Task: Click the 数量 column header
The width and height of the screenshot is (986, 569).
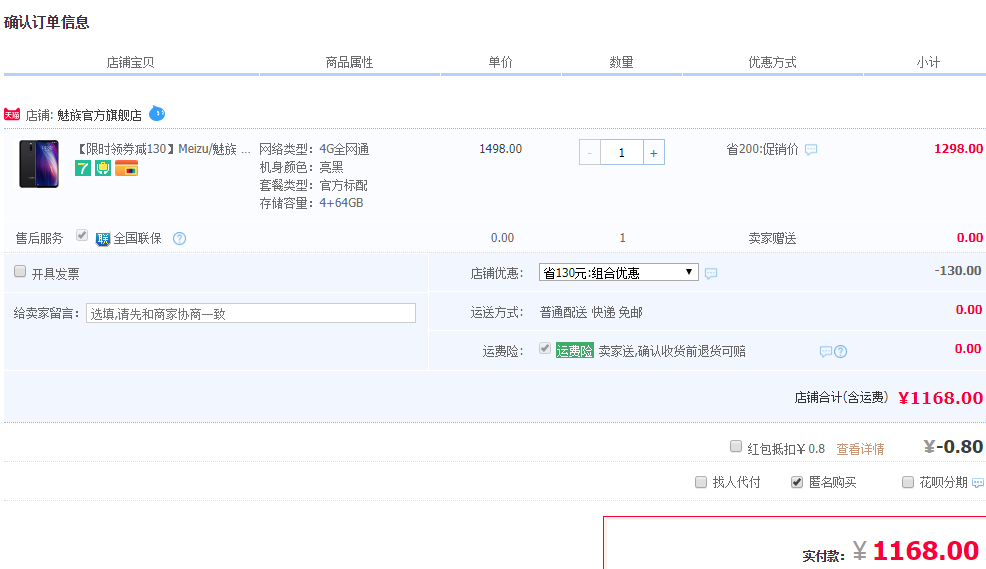Action: click(621, 62)
